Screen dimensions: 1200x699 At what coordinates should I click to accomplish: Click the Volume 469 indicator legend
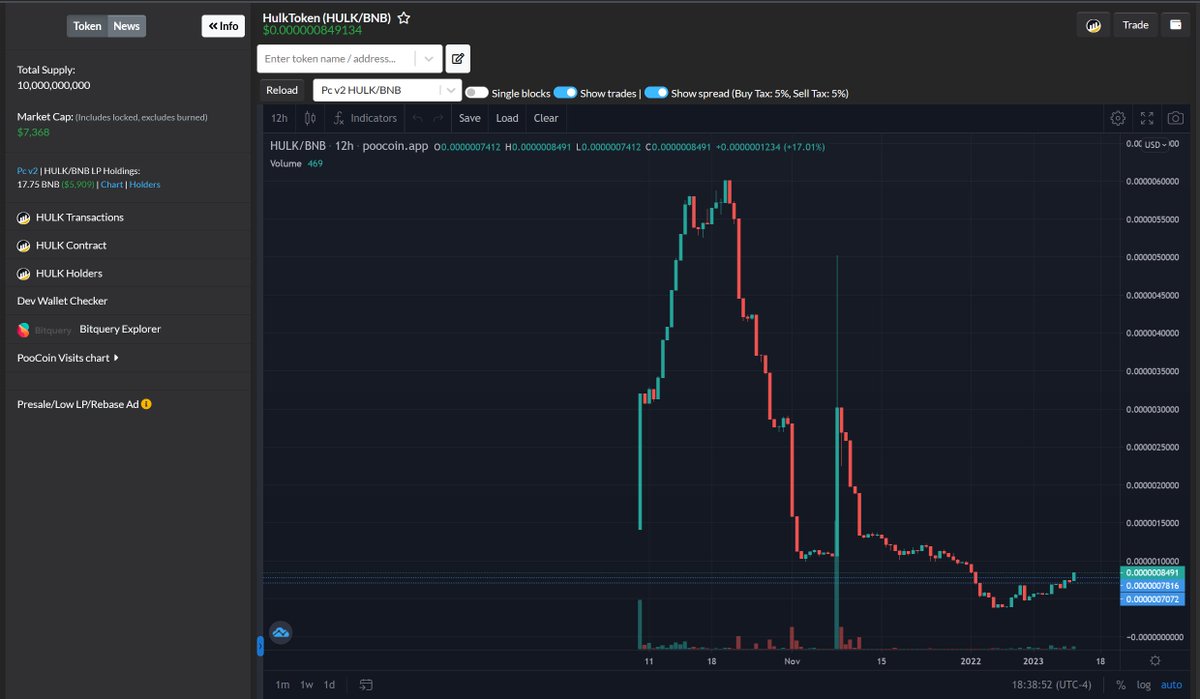(x=297, y=163)
